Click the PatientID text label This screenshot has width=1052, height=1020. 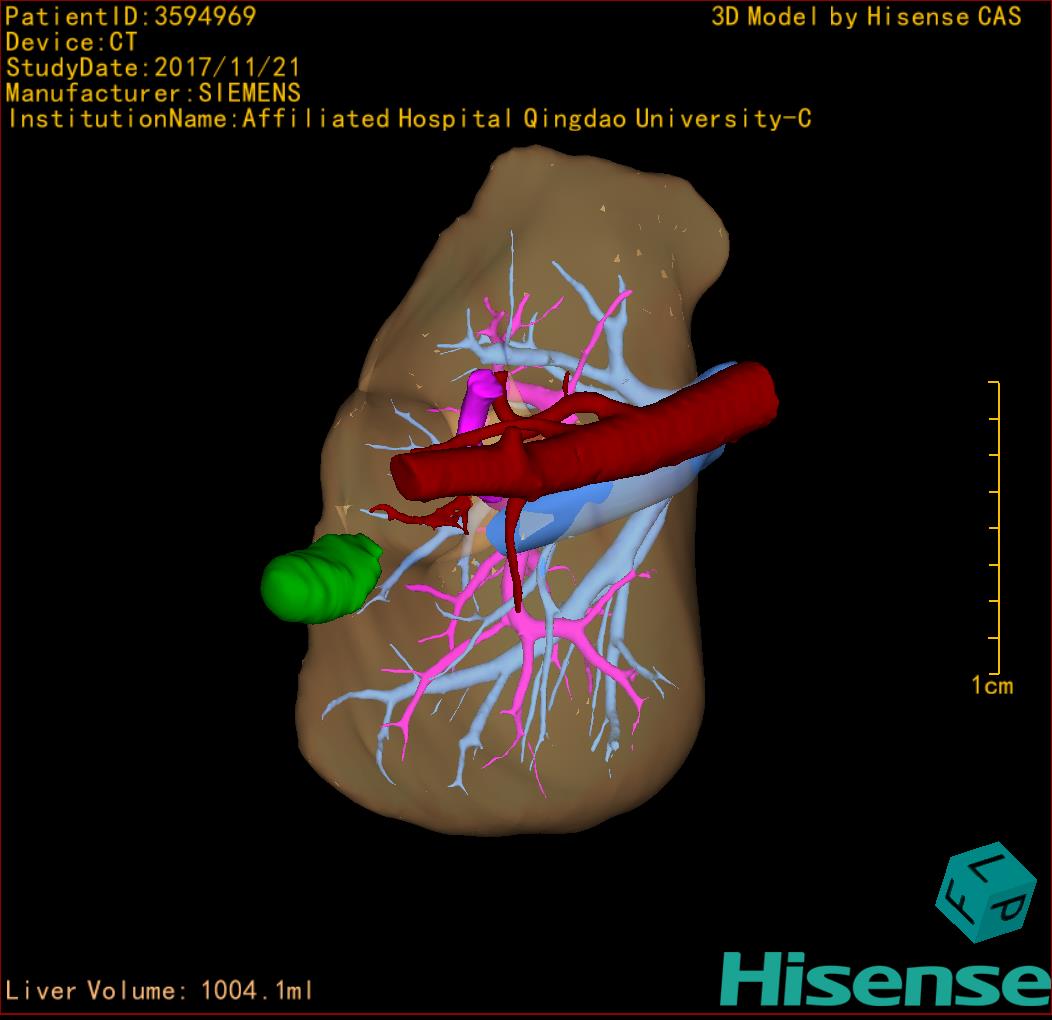coord(131,16)
